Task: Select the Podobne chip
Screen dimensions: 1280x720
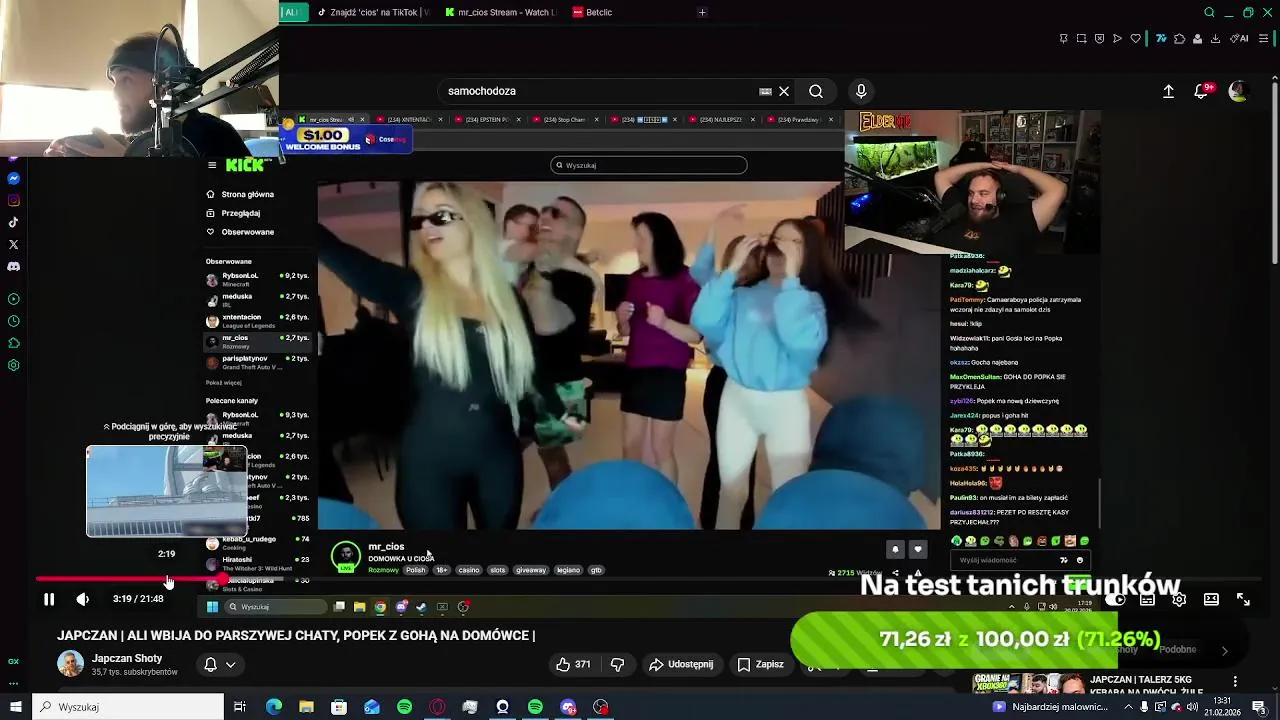Action: pyautogui.click(x=1177, y=650)
